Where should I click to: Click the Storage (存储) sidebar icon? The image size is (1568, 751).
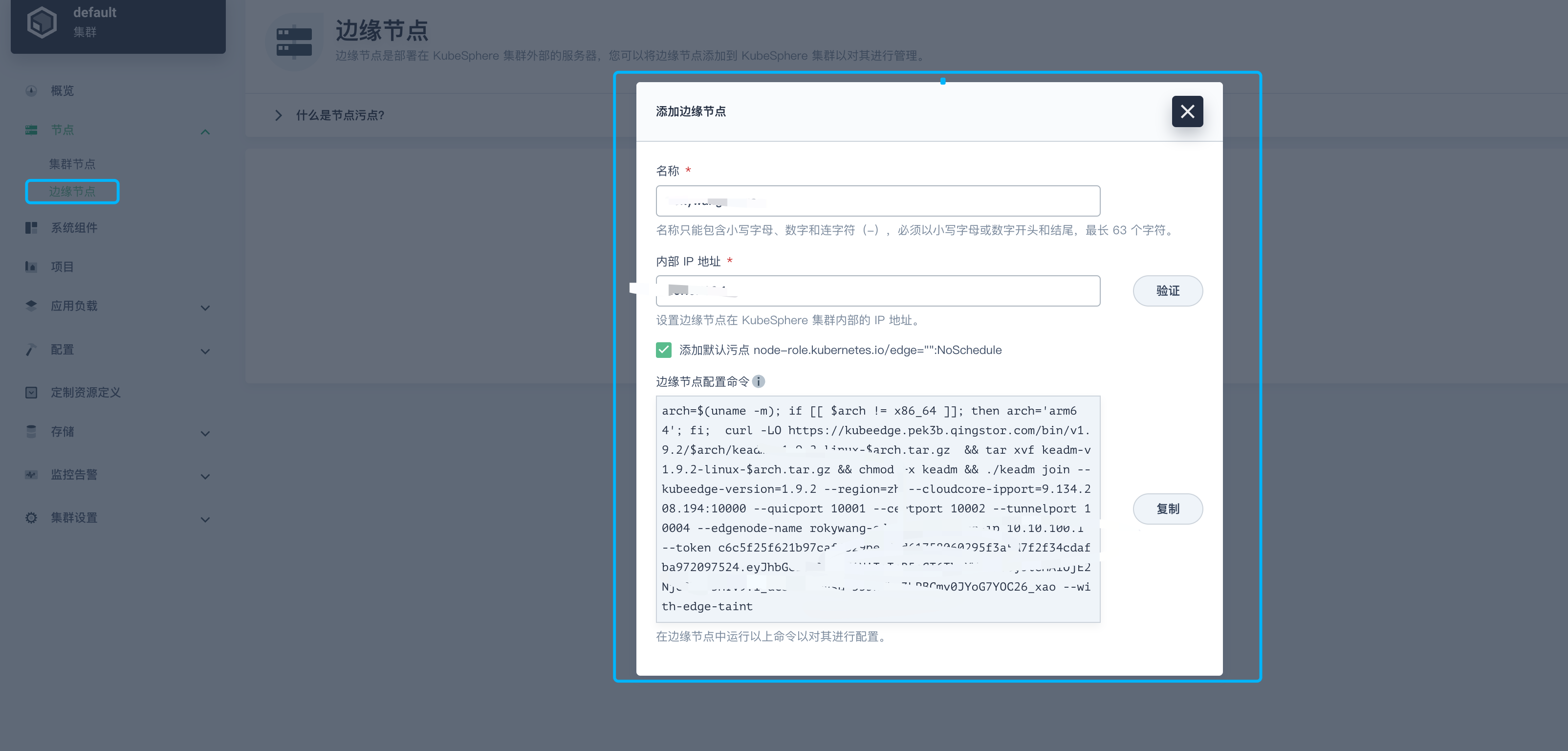tap(31, 432)
